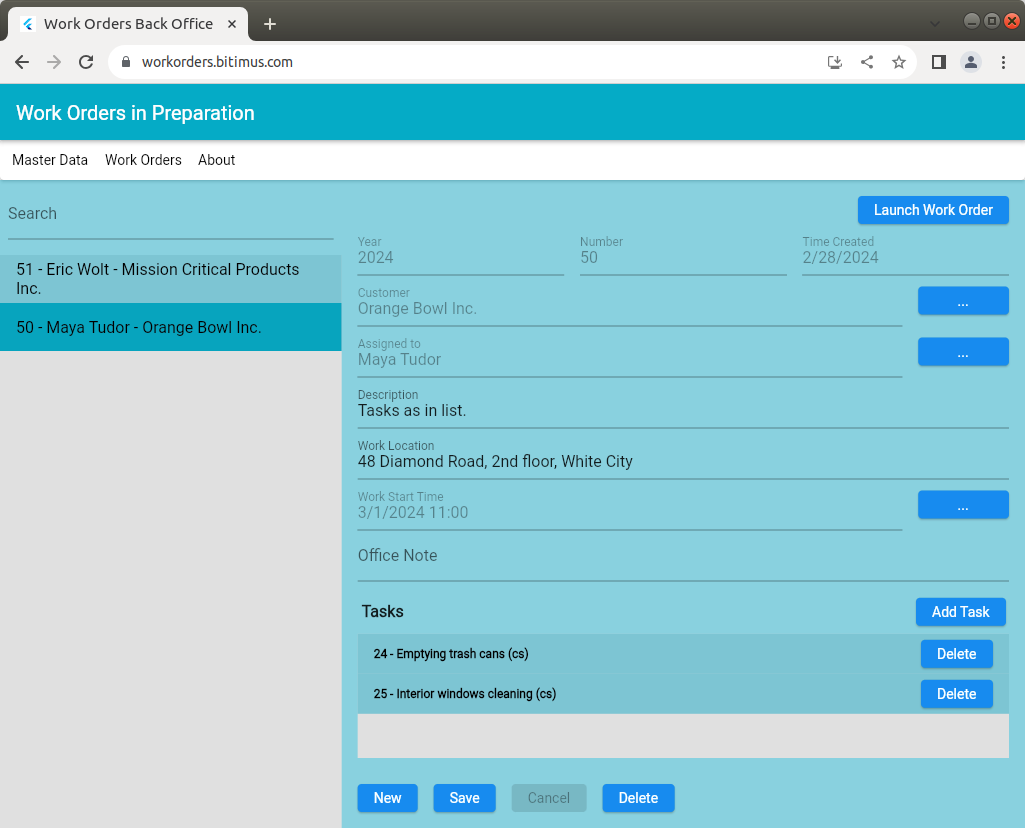Screen dimensions: 1025x828
Task: Toggle the browser side panel icon
Action: pyautogui.click(x=939, y=62)
